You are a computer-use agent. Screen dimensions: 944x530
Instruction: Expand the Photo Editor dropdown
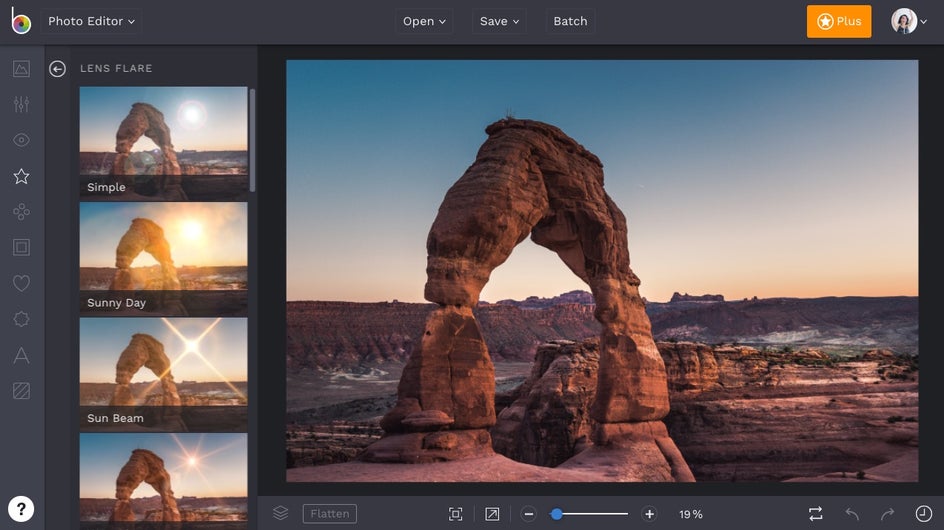click(x=92, y=21)
